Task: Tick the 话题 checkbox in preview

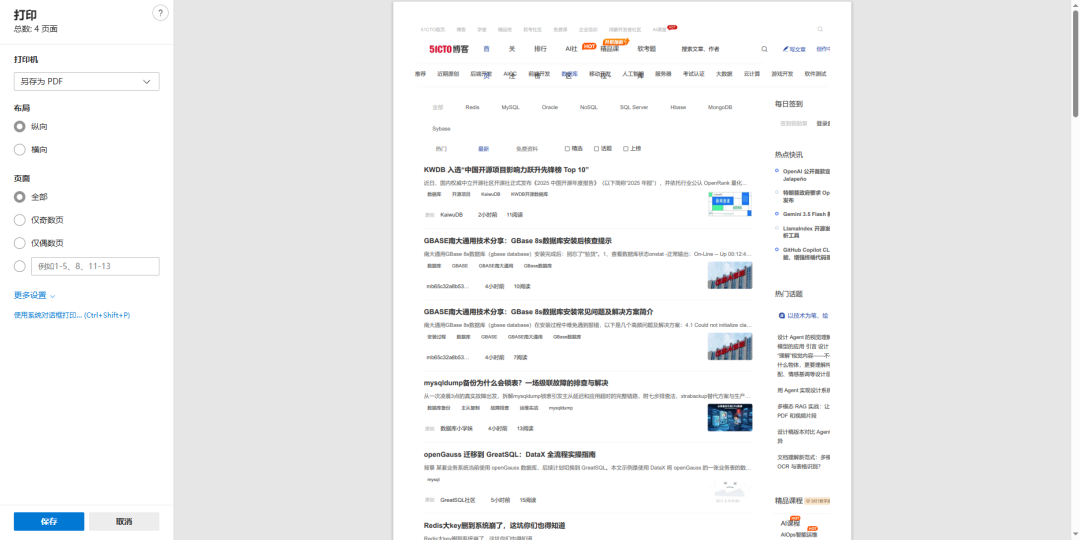Action: click(596, 149)
